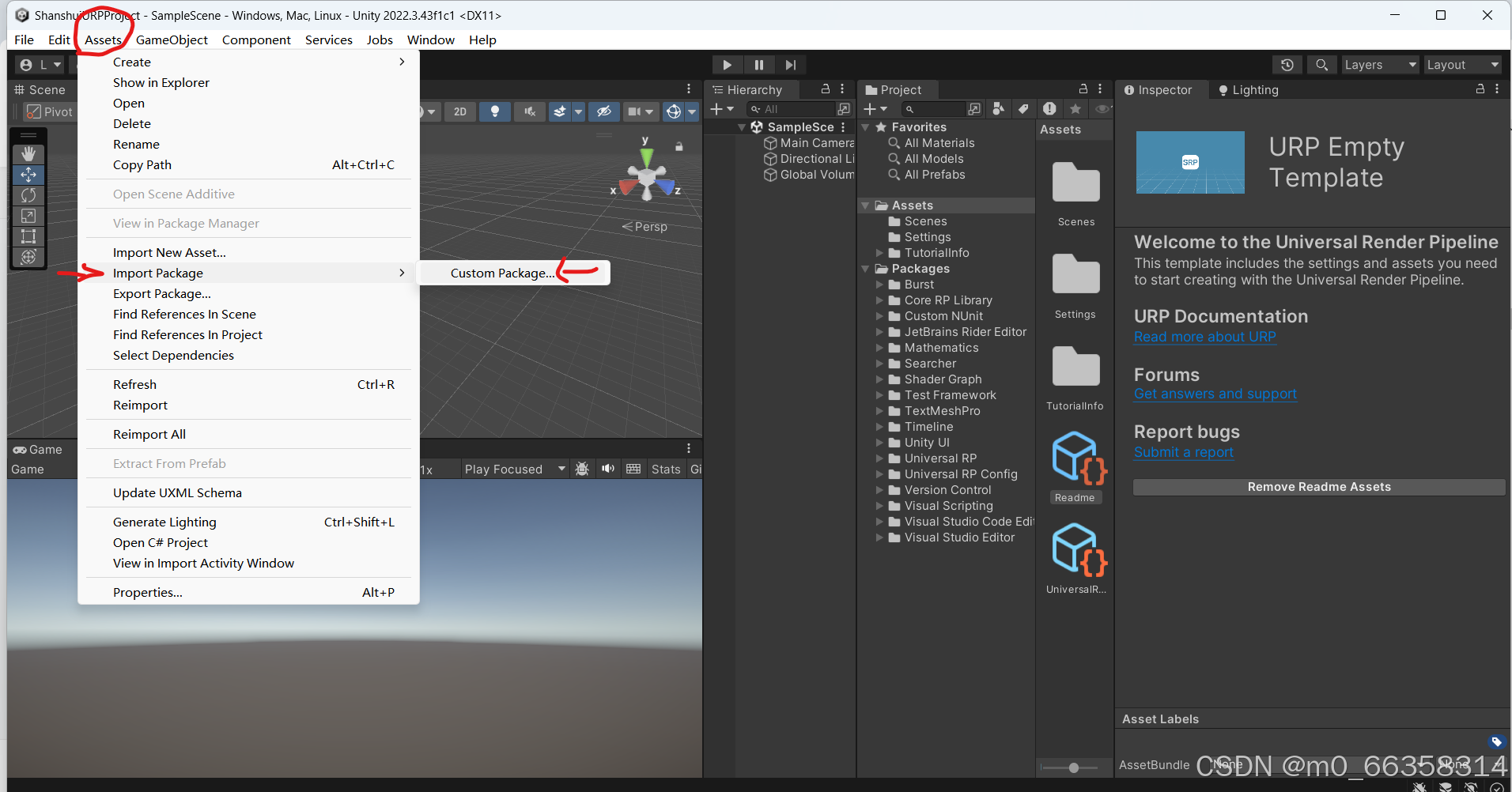Open Play Focused dropdown in Game view
The height and width of the screenshot is (792, 1512).
515,469
